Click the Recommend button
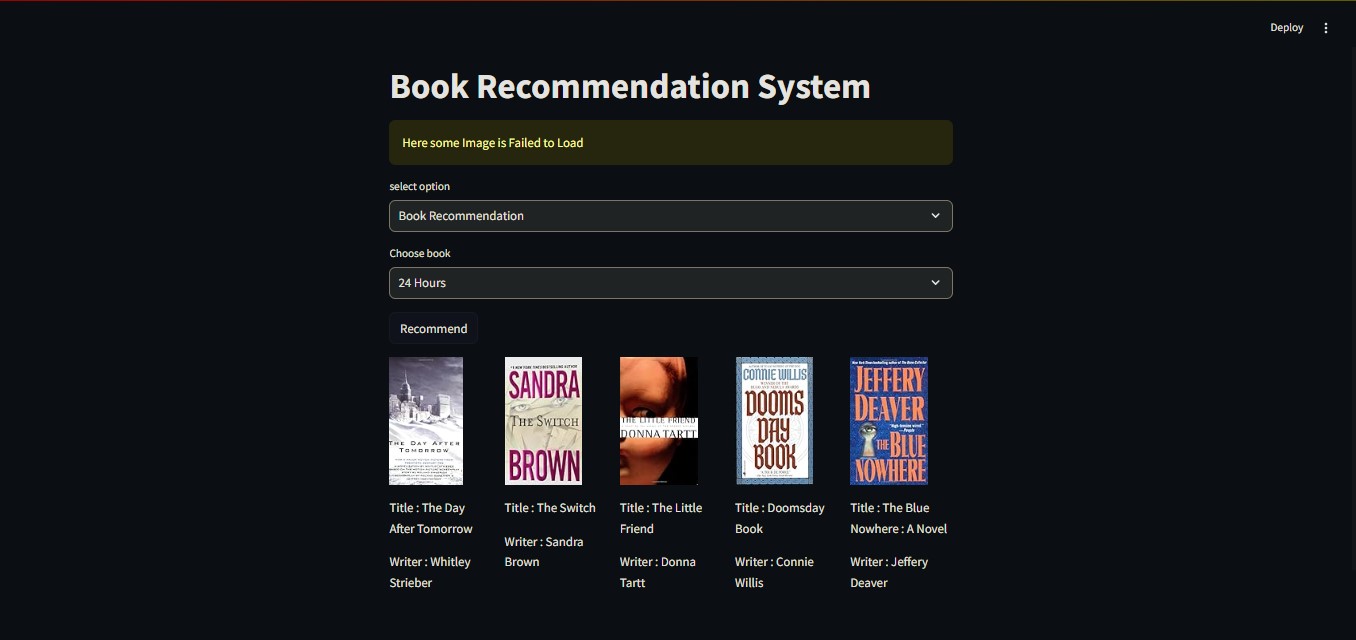Screen dimensions: 1356x640 [x=433, y=329]
